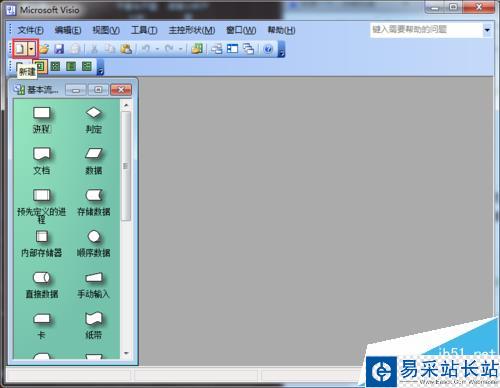This screenshot has height=388, width=500.
Task: Click the help question input box
Action: pyautogui.click(x=426, y=30)
